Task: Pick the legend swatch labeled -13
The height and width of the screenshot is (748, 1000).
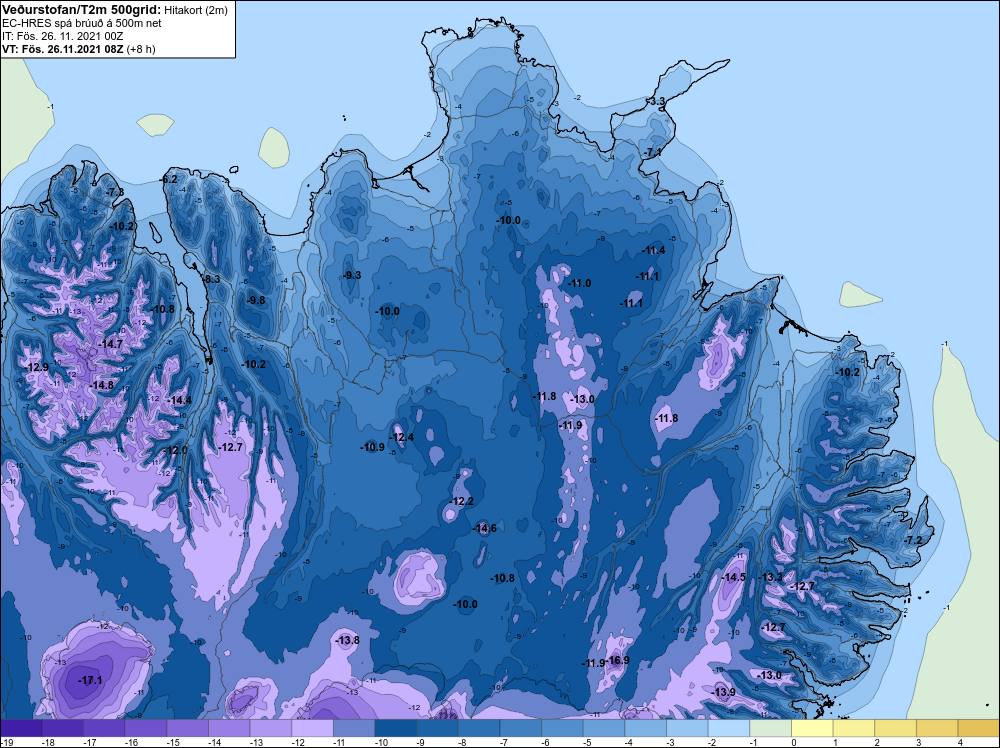Action: (270, 728)
